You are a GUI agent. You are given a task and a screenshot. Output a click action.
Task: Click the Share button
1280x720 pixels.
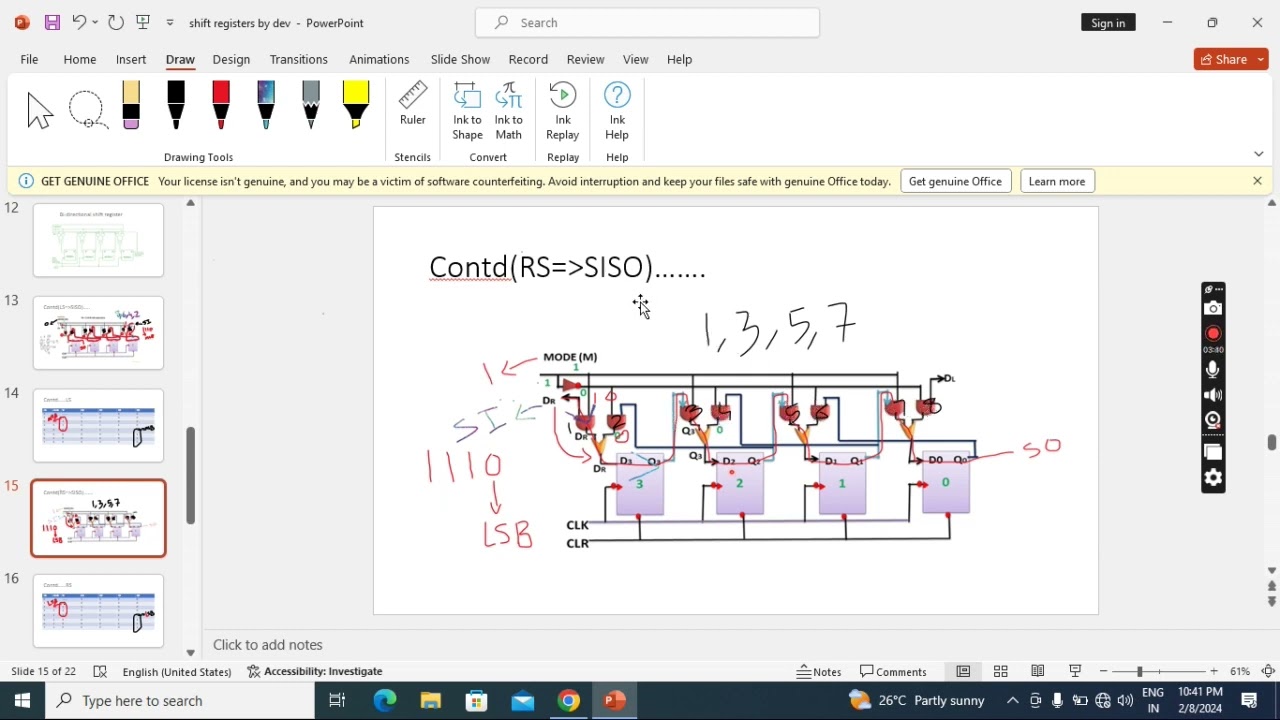click(x=1224, y=59)
